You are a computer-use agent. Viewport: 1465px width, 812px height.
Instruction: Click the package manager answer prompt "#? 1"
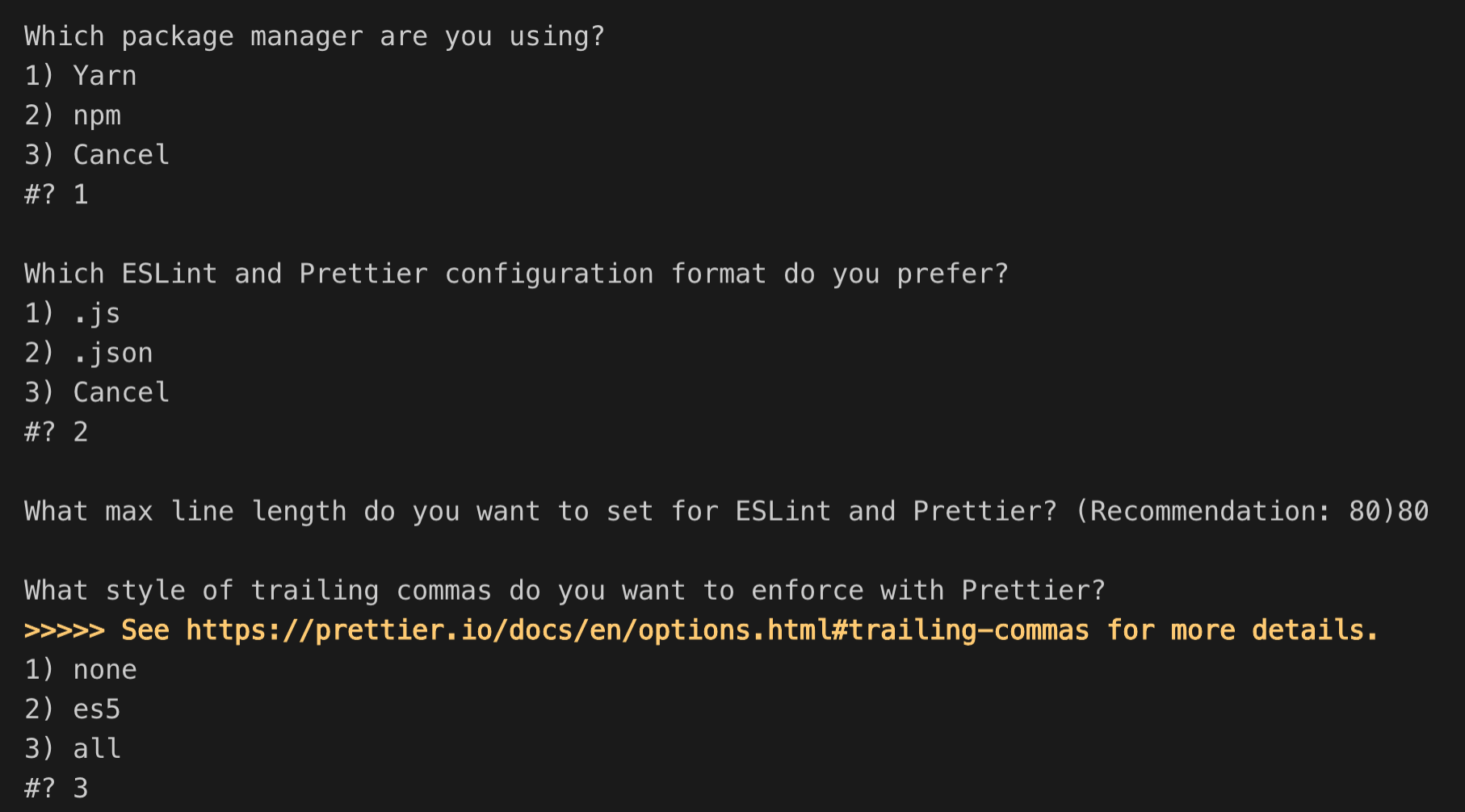point(57,195)
